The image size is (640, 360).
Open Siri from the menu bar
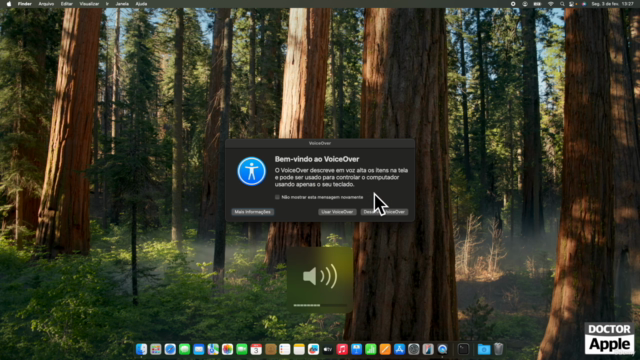[x=584, y=4]
